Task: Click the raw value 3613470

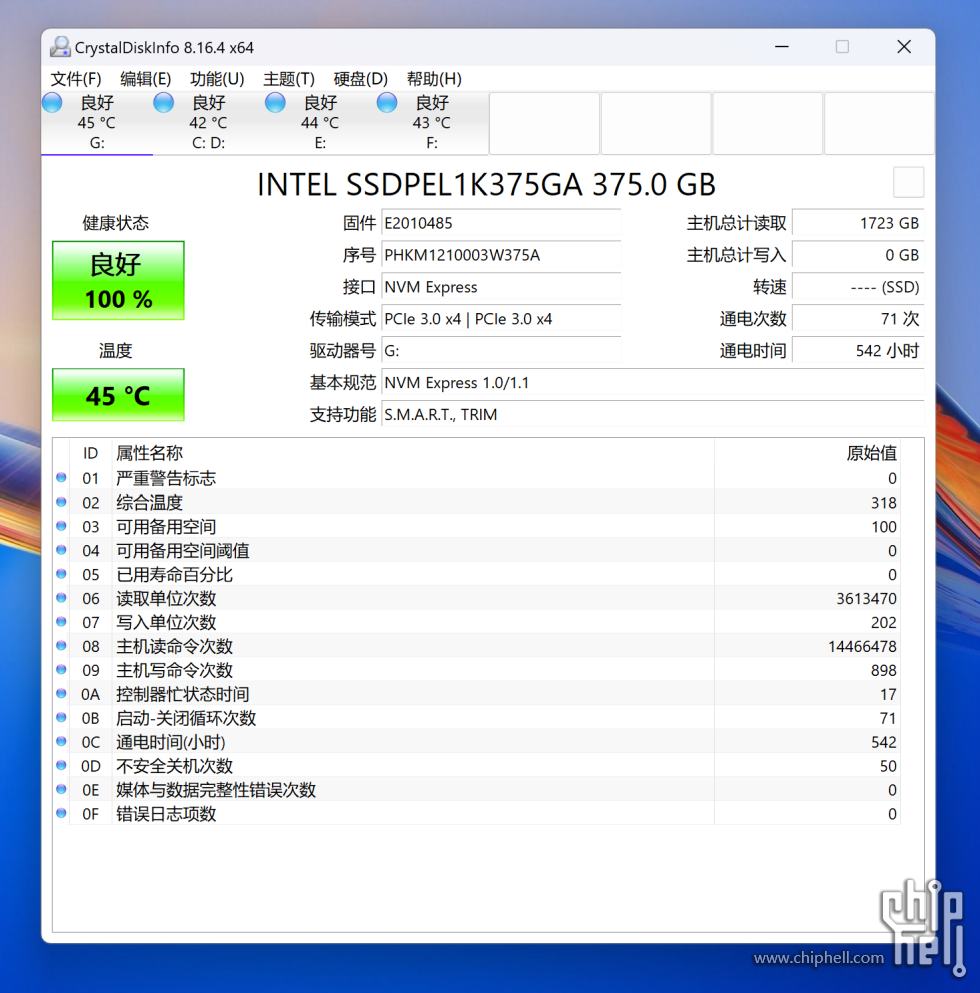Action: coord(866,598)
